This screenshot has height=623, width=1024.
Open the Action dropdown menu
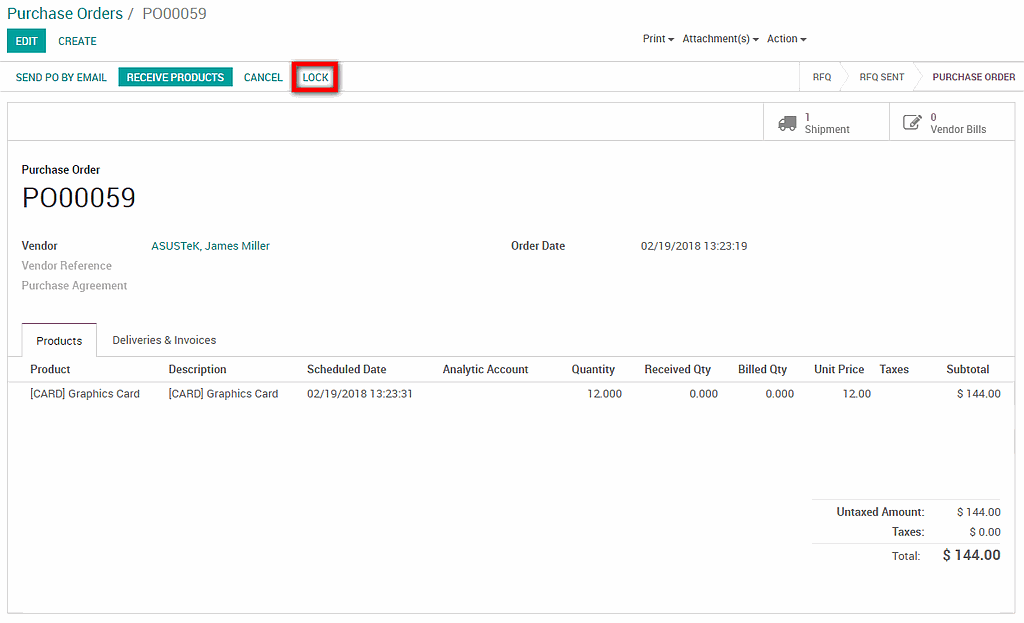tap(786, 39)
